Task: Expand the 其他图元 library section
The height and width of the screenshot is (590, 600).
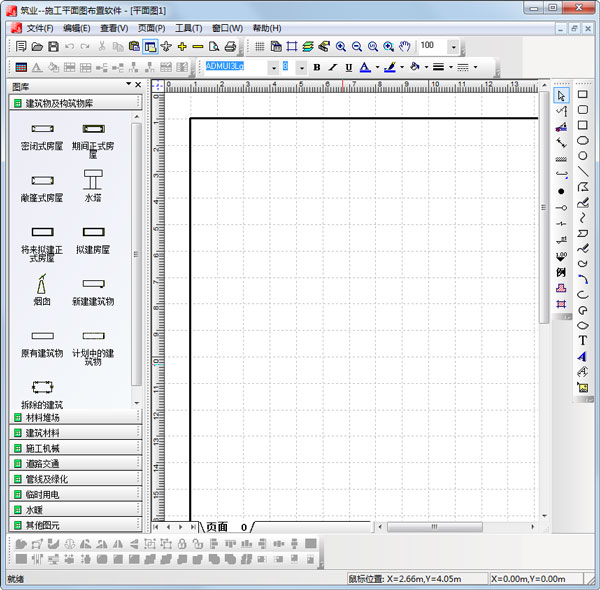Action: click(75, 525)
